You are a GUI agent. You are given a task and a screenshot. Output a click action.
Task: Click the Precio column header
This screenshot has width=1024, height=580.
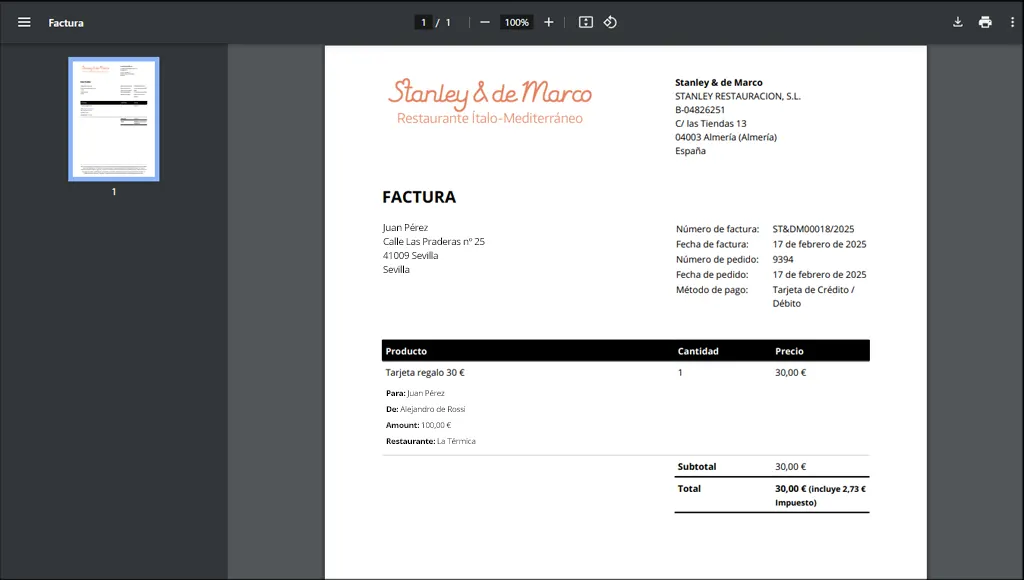pyautogui.click(x=790, y=351)
